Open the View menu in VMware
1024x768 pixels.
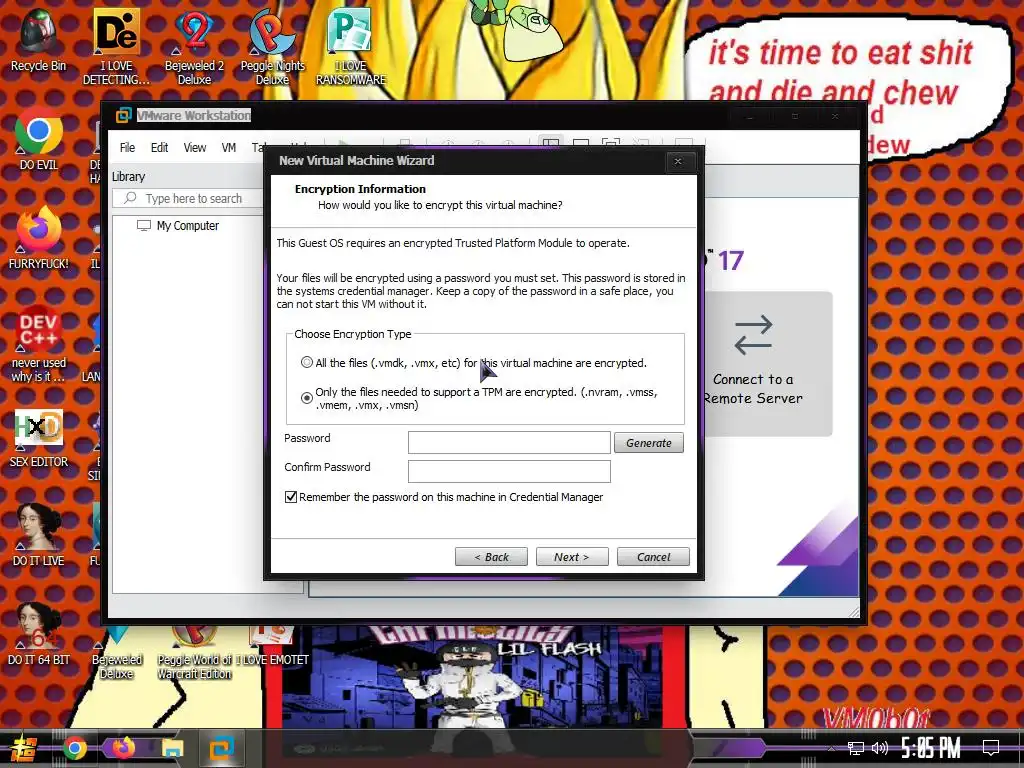point(195,148)
